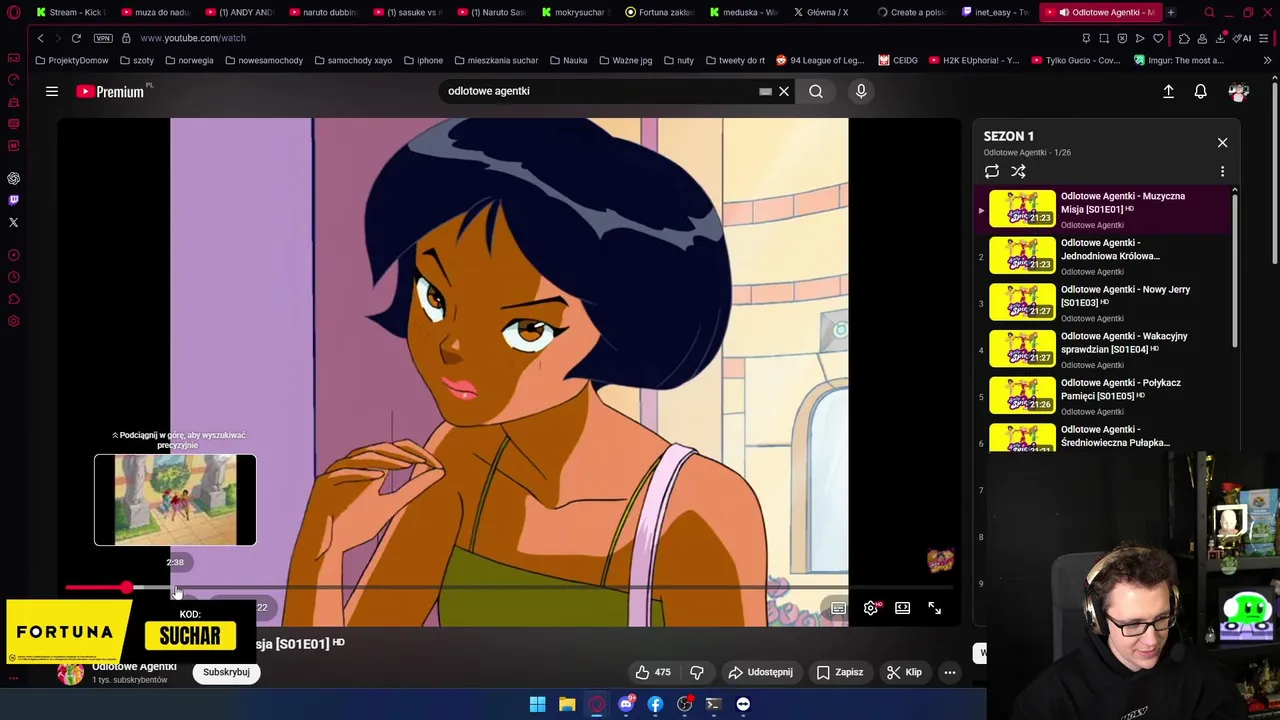Toggle subtitles in the video player
Viewport: 1280px width, 720px height.
coord(838,608)
